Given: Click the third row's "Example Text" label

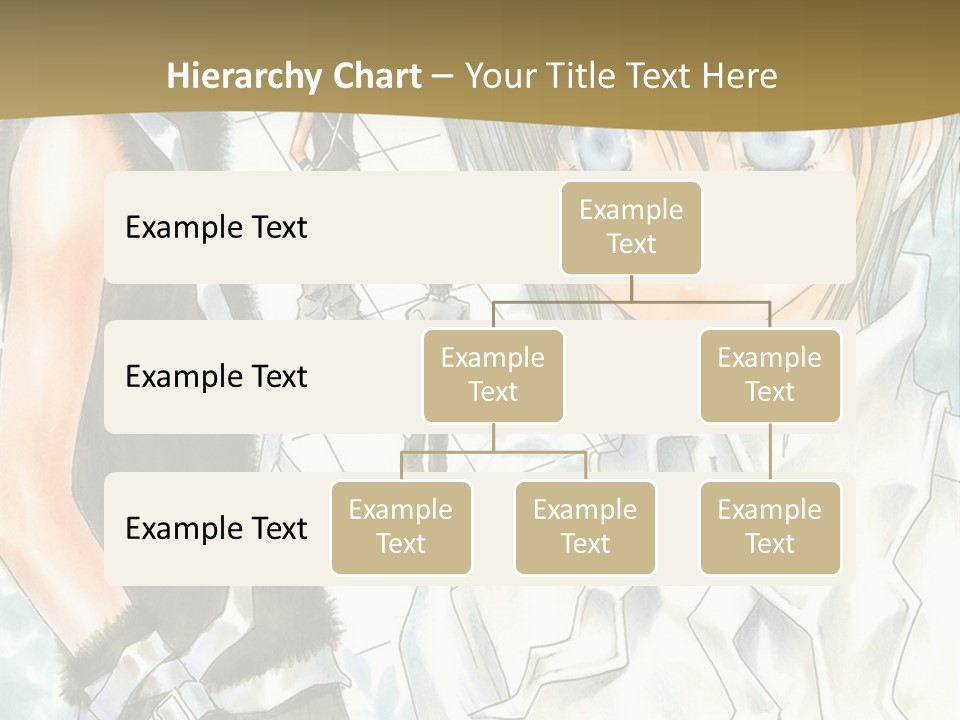Looking at the screenshot, I should pos(216,528).
